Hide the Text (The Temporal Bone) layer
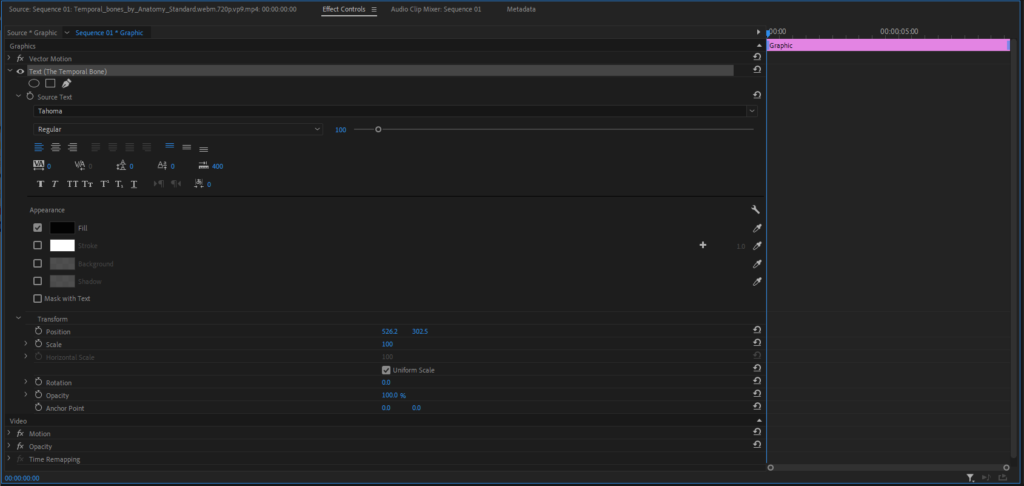Screen dimensions: 1024x486 pyautogui.click(x=20, y=71)
